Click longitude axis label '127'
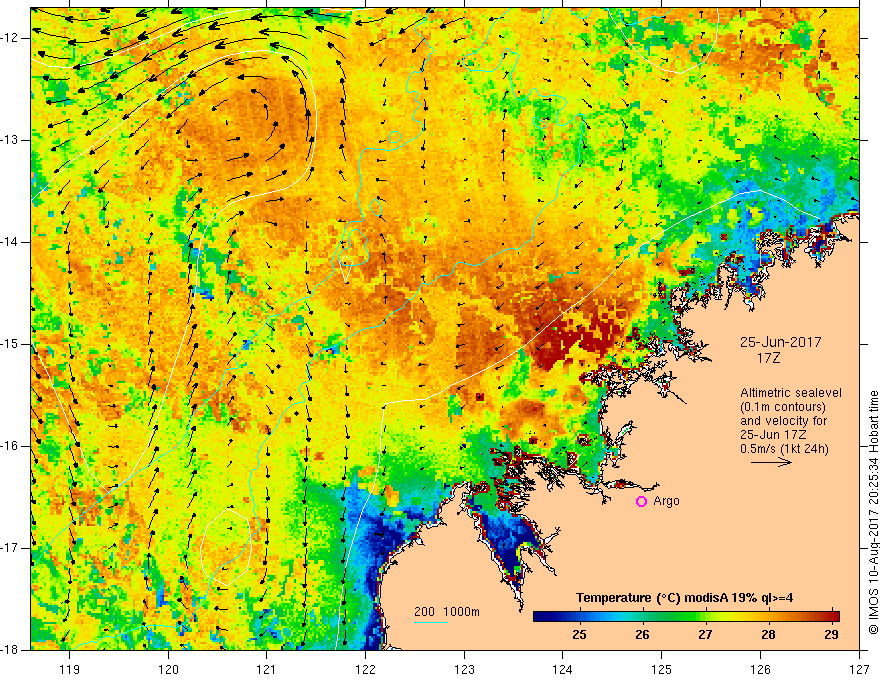Image resolution: width=880 pixels, height=680 pixels. (x=859, y=669)
